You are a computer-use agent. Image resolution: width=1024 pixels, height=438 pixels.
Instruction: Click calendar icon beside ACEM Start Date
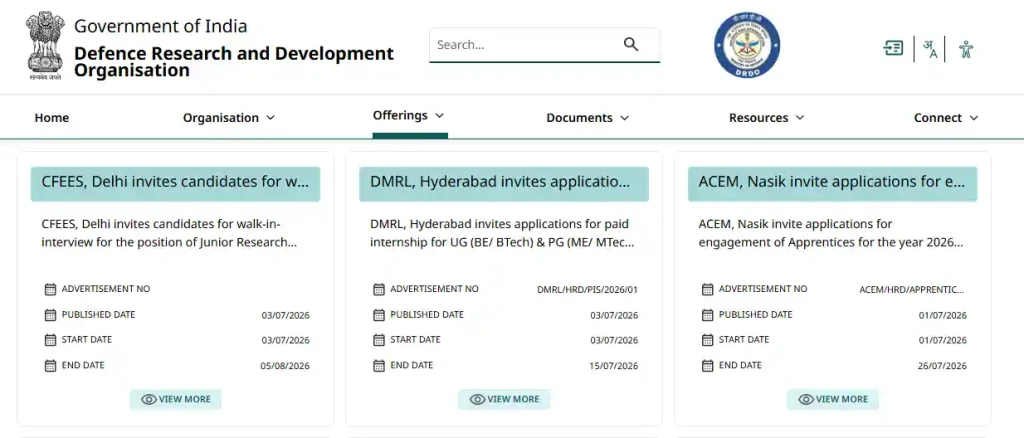tap(707, 340)
